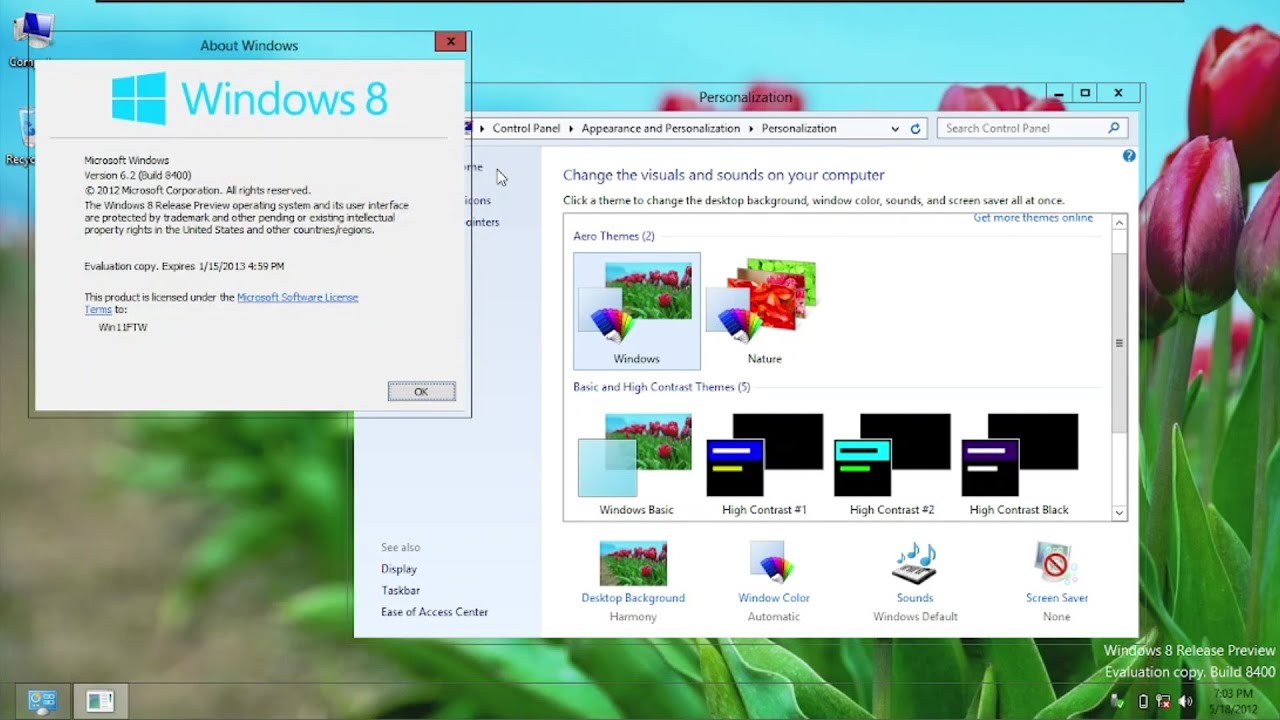This screenshot has height=720, width=1280.
Task: Close the About Windows dialog
Action: pyautogui.click(x=450, y=42)
